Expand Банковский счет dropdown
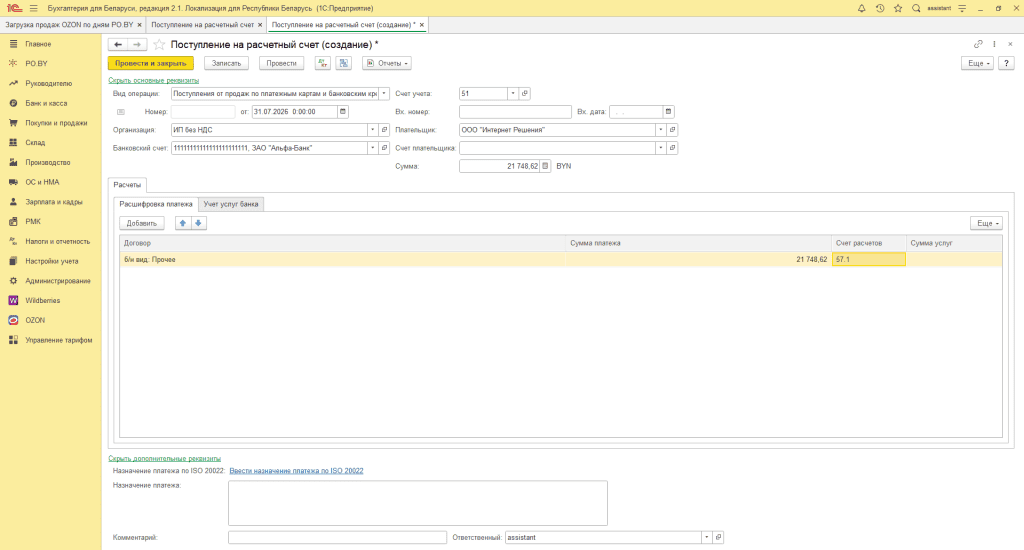1024x550 pixels. 372,148
